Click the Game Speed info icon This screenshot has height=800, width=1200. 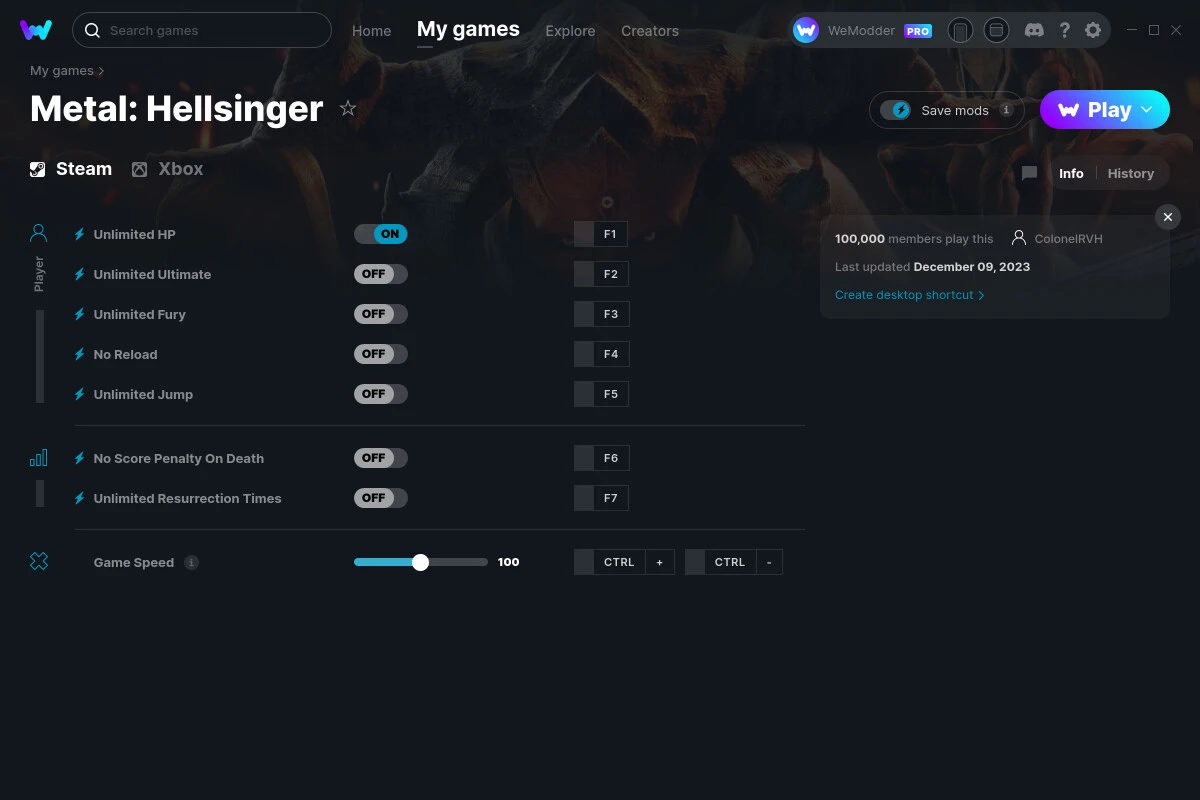coord(192,562)
